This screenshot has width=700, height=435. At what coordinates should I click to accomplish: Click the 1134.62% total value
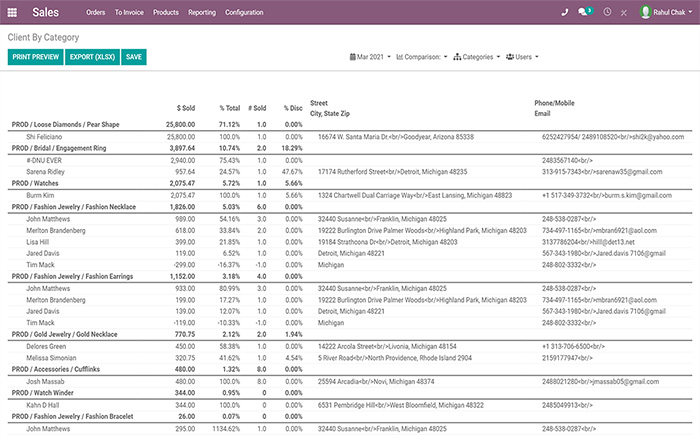click(x=226, y=429)
